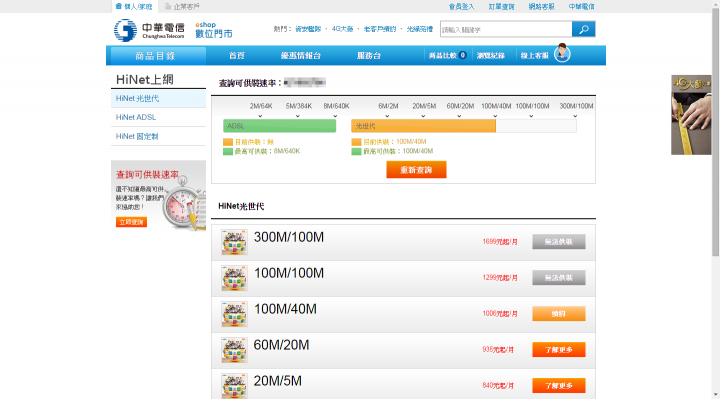Click the 4G banner ad on right
The image size is (720, 399).
click(691, 115)
